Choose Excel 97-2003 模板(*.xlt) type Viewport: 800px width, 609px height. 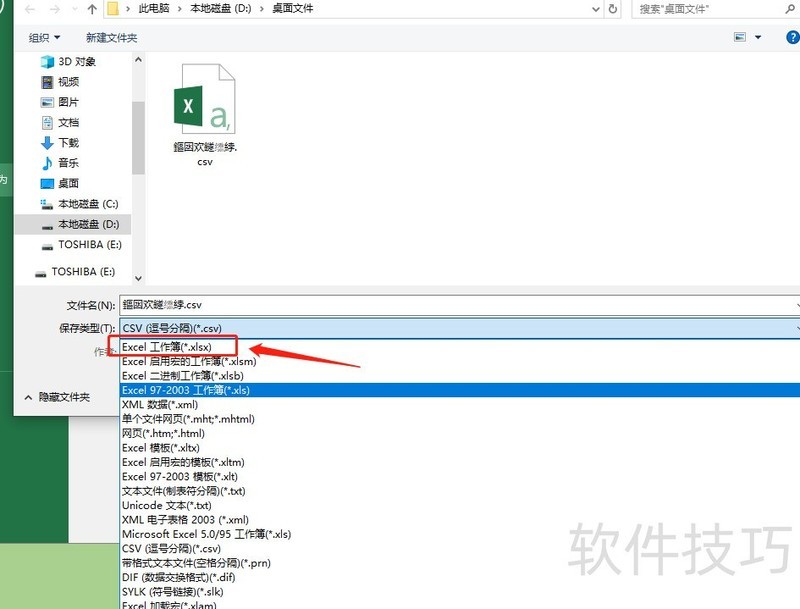click(x=460, y=477)
